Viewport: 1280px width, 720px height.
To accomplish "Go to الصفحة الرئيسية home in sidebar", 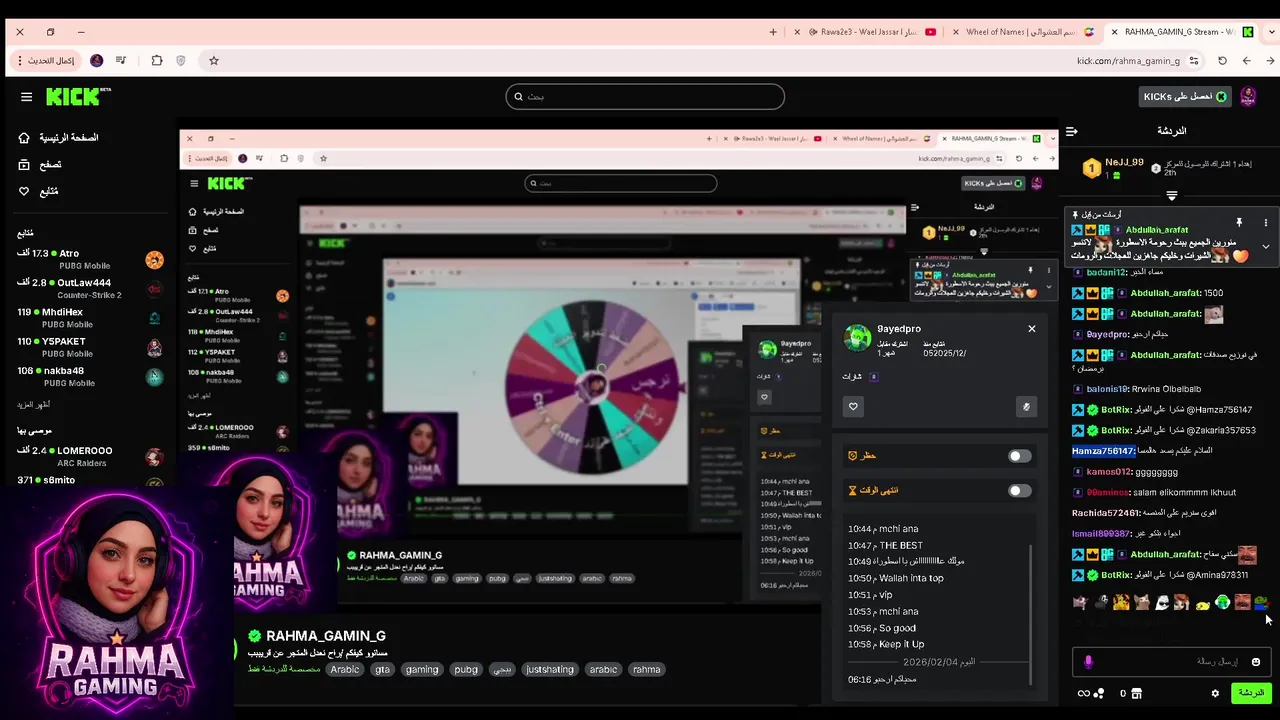I will coord(59,138).
